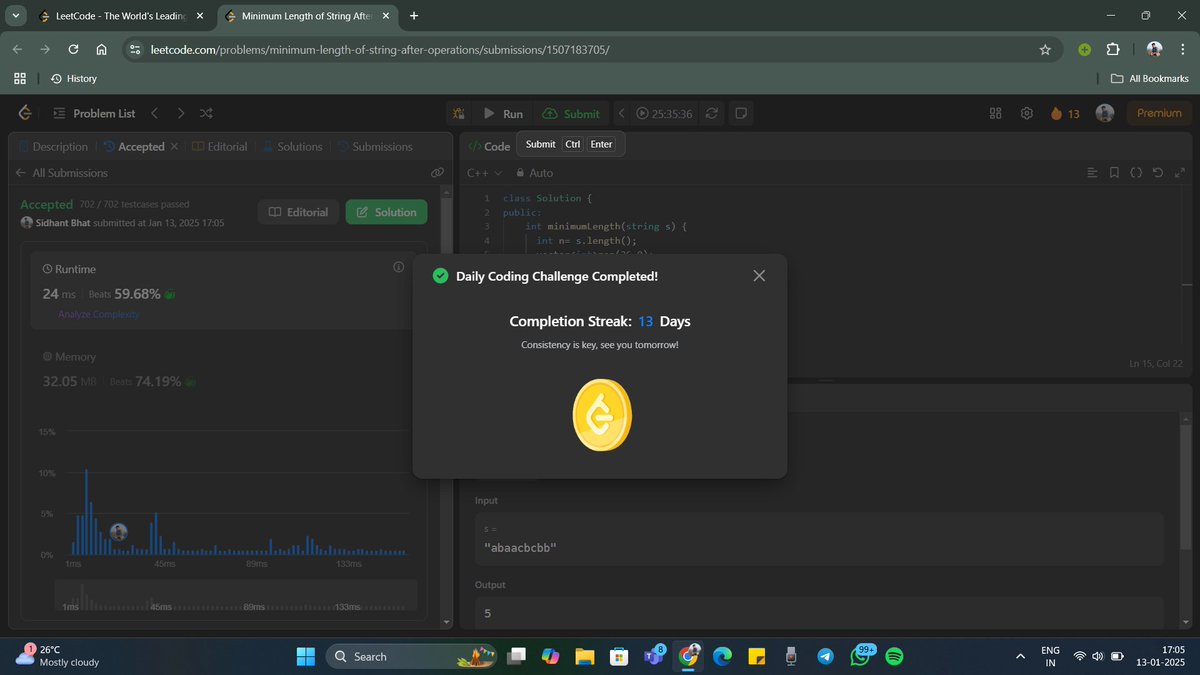1200x675 pixels.
Task: Click Analyze Complexity link
Action: (99, 314)
